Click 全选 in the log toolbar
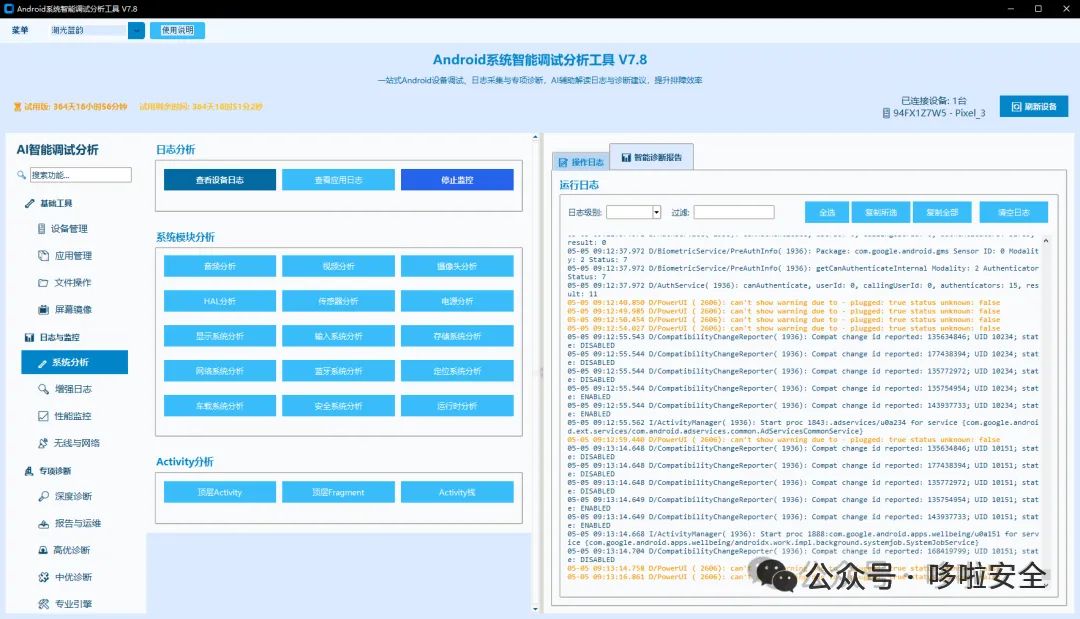 pyautogui.click(x=827, y=212)
